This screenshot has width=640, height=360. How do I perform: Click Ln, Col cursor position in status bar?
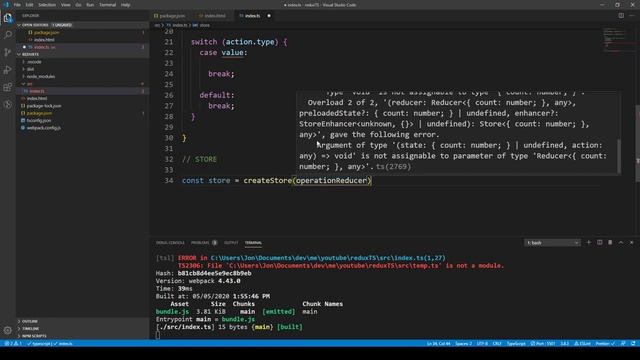[438, 344]
